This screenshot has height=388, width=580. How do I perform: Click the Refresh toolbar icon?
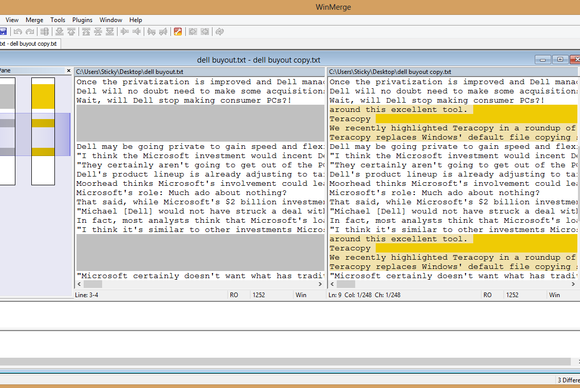(x=220, y=32)
